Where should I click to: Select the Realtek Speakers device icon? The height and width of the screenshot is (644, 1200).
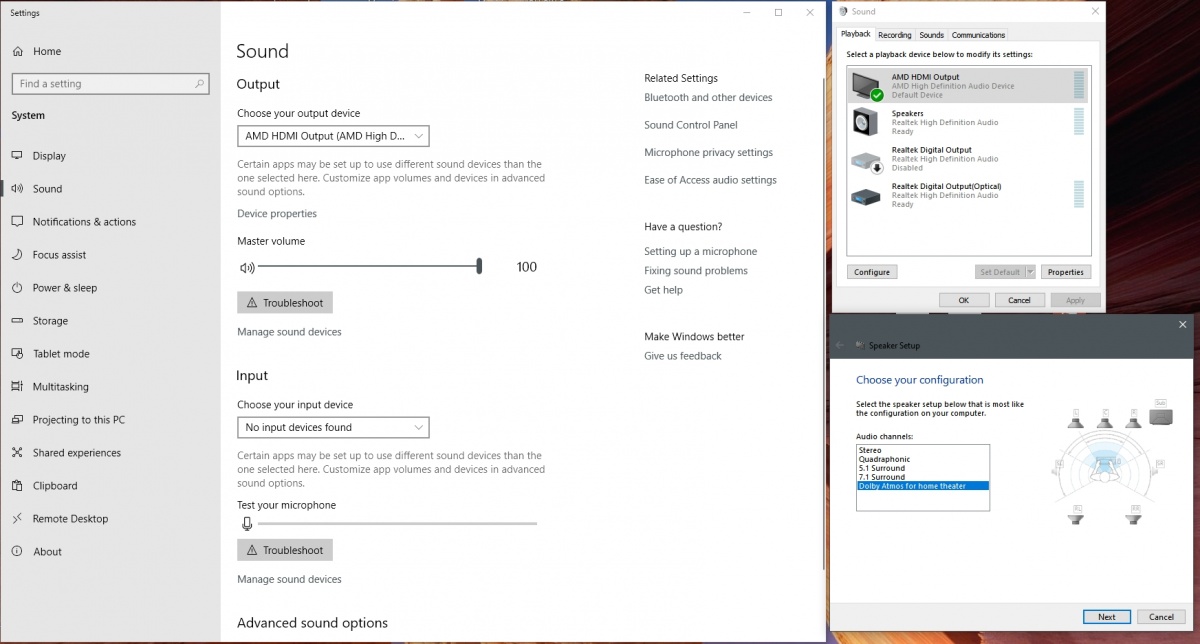point(864,123)
